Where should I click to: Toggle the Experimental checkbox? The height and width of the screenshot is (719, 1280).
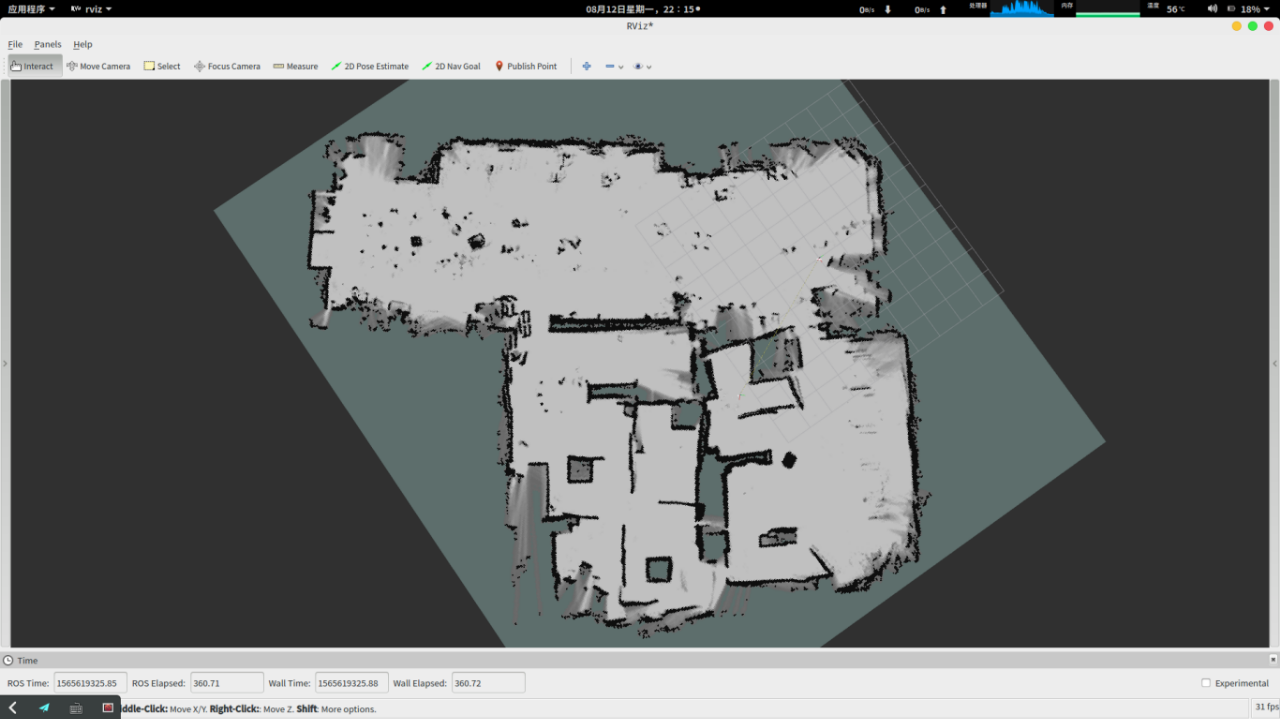click(1206, 683)
